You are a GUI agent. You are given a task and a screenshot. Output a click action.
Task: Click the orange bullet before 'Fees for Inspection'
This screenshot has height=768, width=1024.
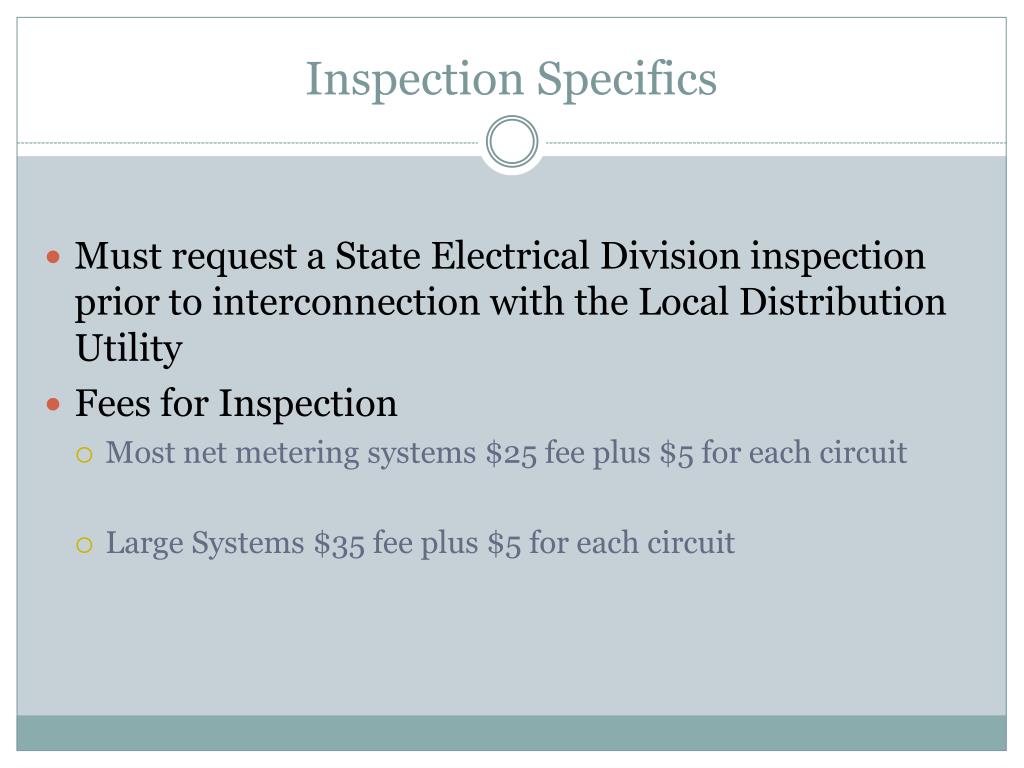54,405
